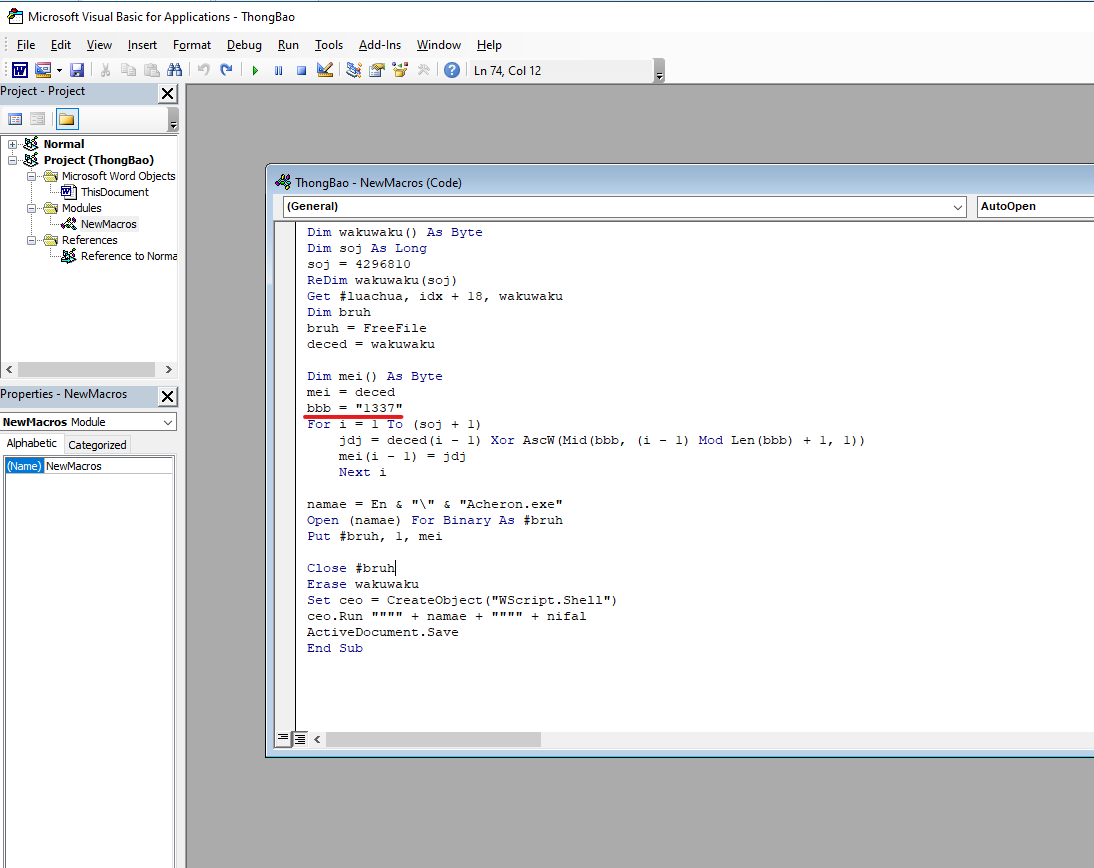Click code window horizontal scrollbar left arrow
The image size is (1094, 868).
317,739
